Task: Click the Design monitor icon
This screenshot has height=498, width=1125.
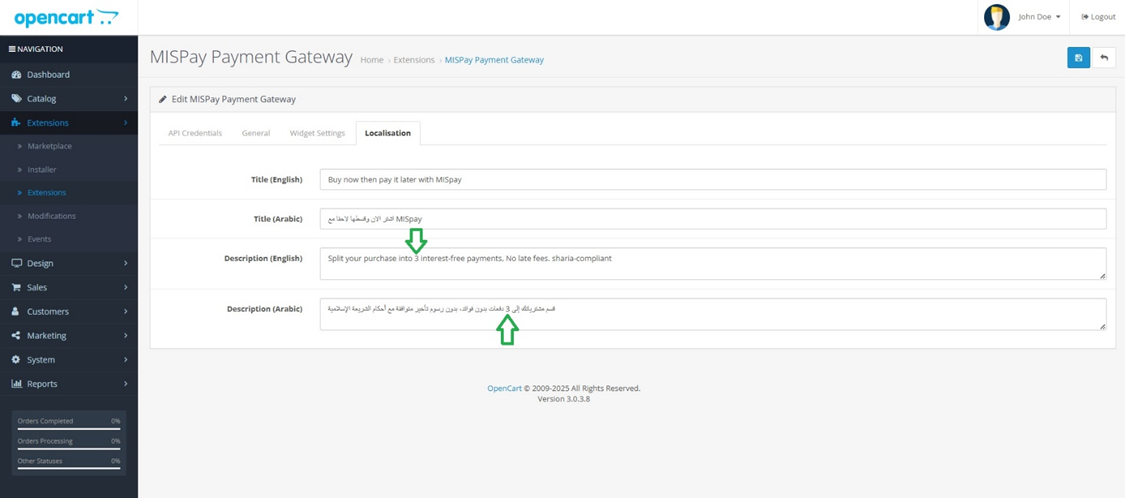Action: coord(17,263)
